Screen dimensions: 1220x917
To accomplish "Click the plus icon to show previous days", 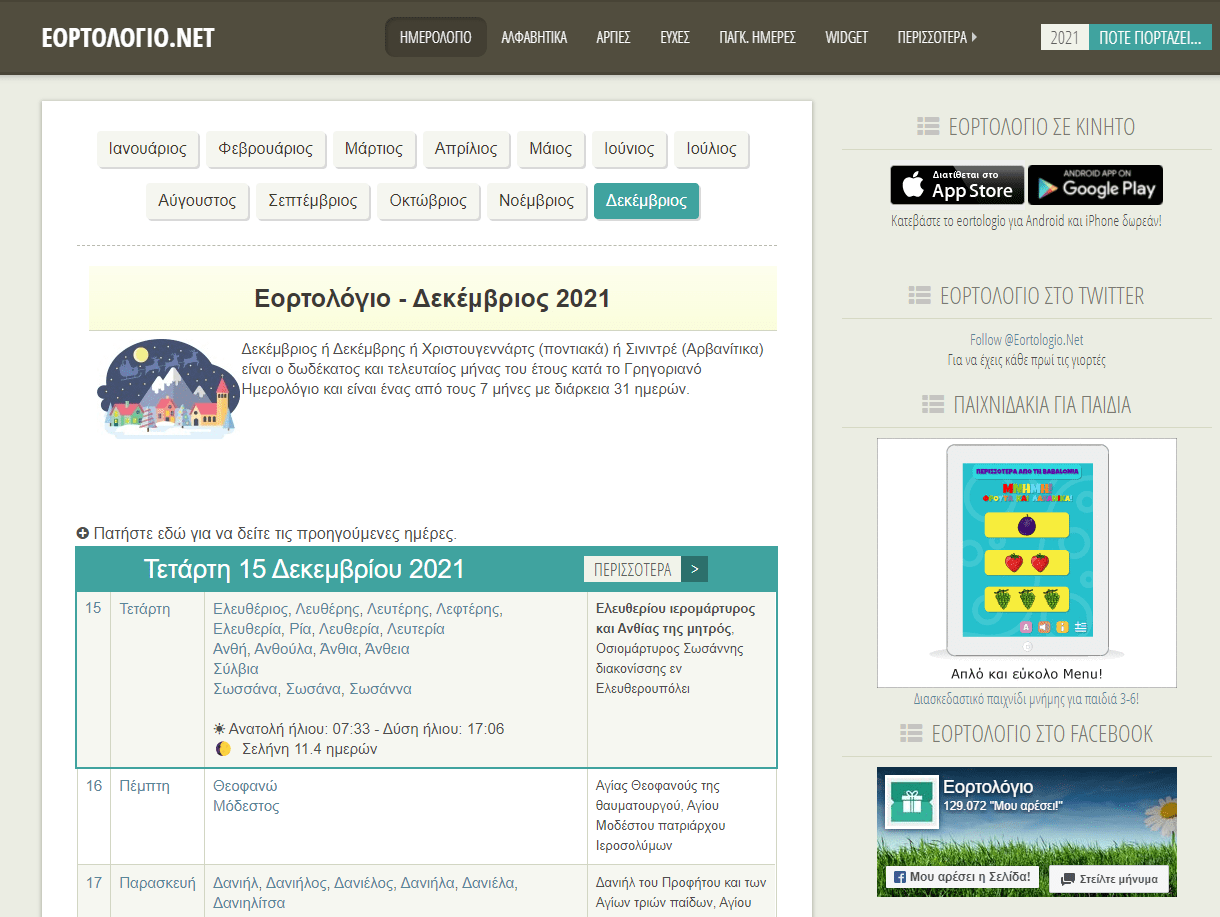I will 83,533.
